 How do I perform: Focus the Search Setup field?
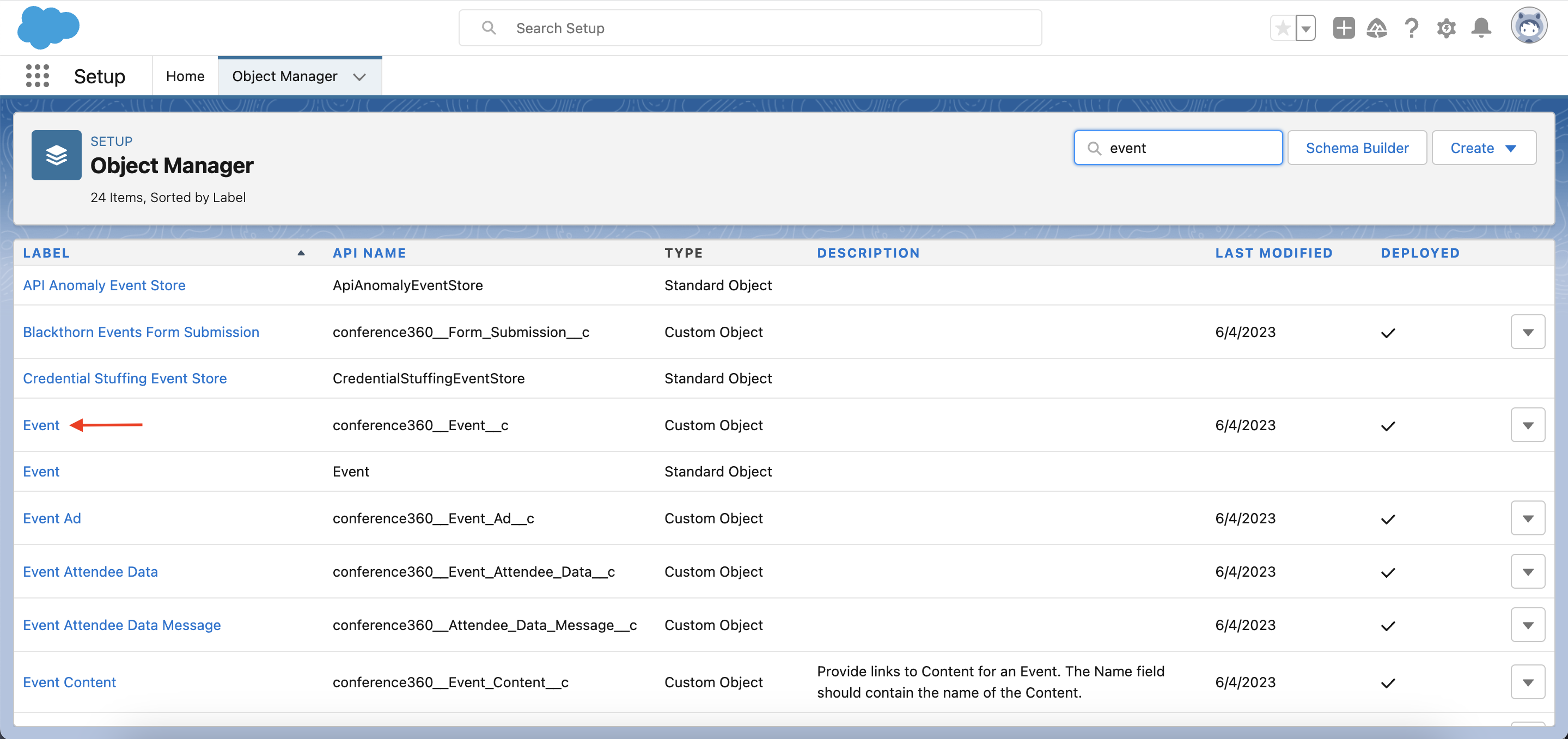(750, 28)
